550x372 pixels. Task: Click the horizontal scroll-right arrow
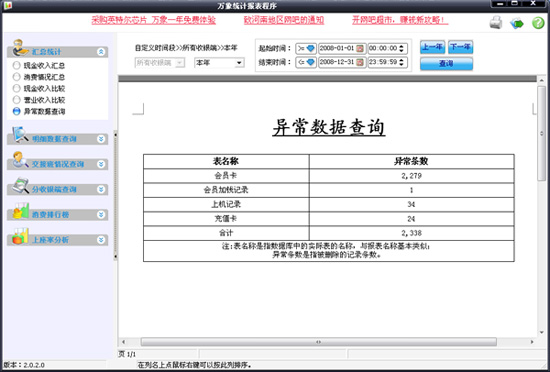(x=532, y=342)
